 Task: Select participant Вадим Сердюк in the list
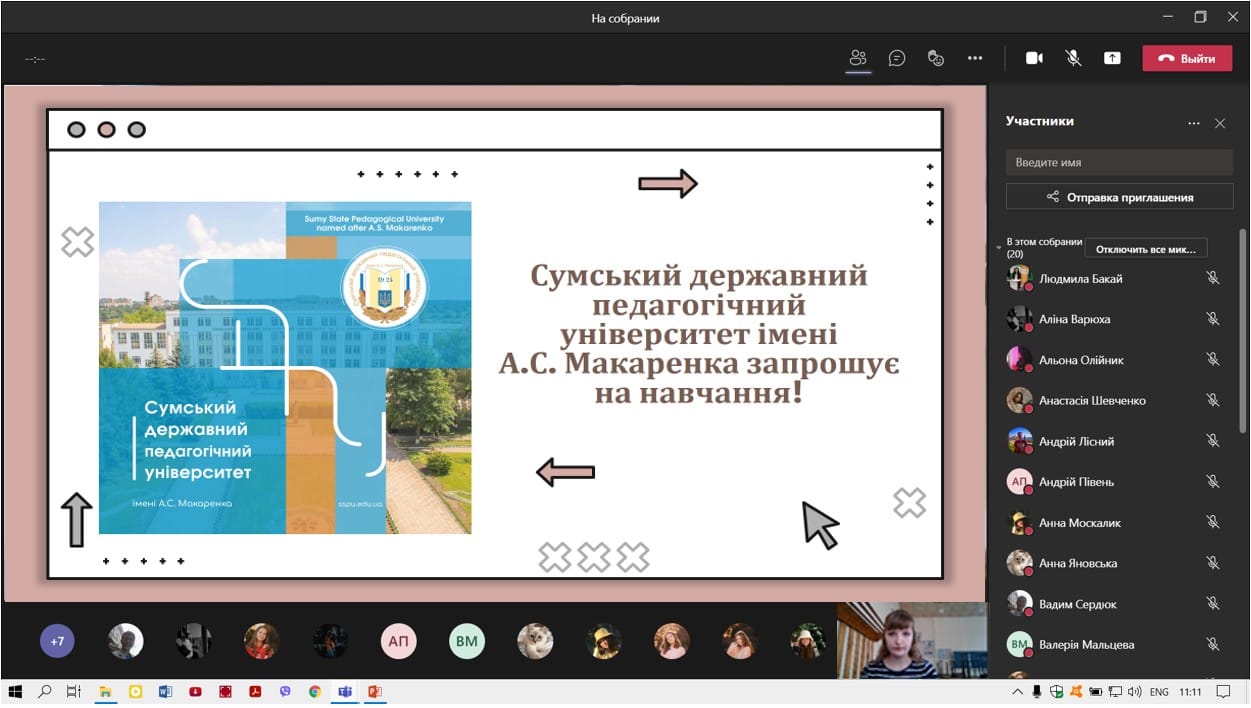(1077, 604)
